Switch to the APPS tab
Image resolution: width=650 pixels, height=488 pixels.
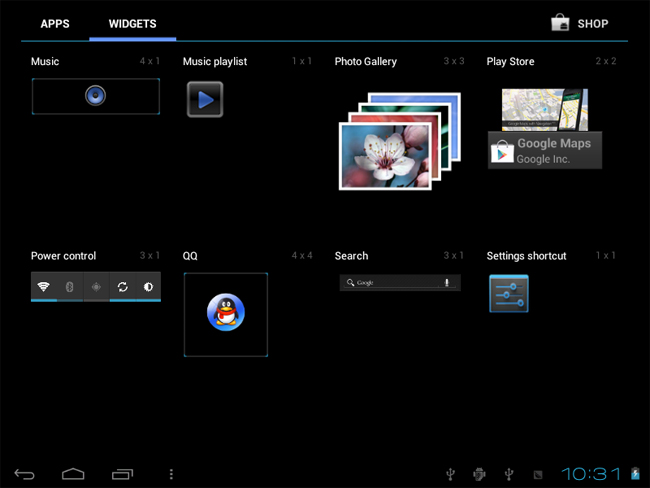55,24
